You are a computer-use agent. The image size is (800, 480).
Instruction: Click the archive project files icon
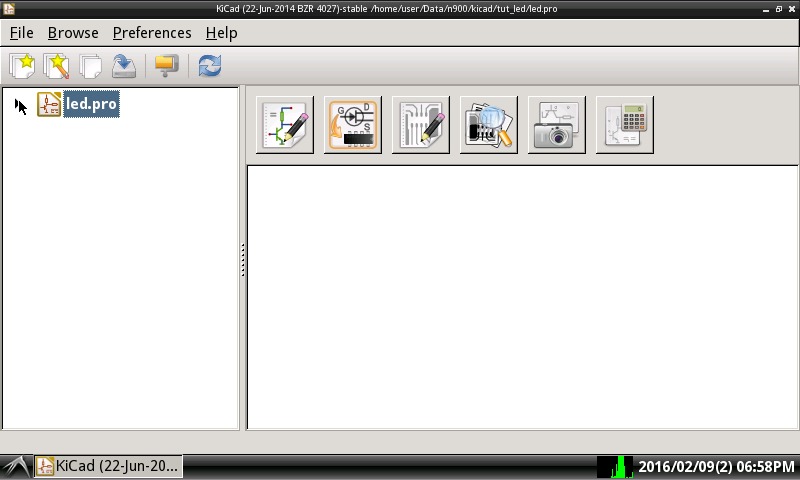pyautogui.click(x=166, y=66)
